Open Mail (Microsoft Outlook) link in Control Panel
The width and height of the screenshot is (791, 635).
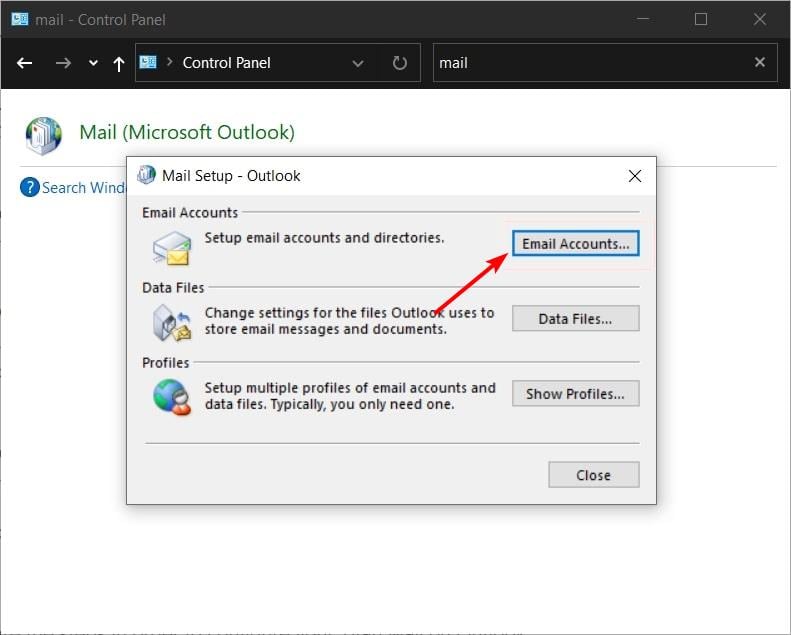(187, 132)
